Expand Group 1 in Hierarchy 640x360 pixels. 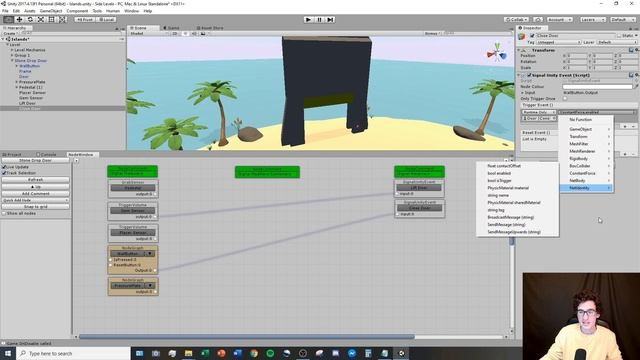point(12,55)
